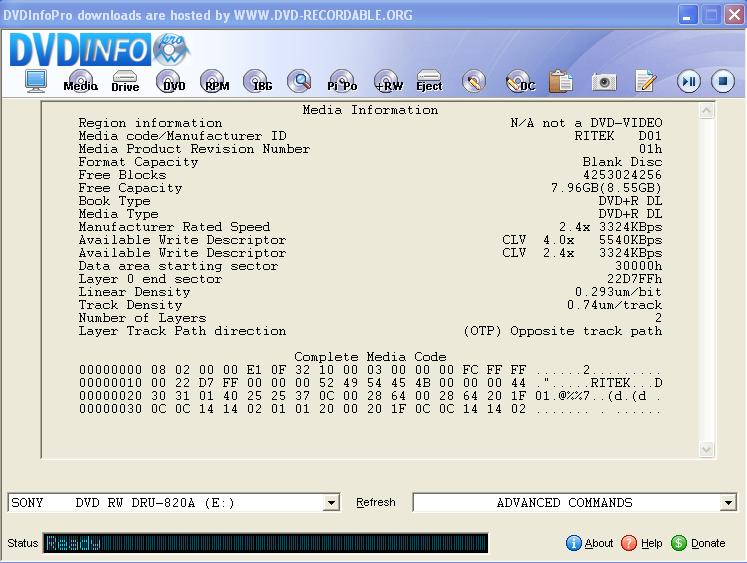The height and width of the screenshot is (563, 747).
Task: Click '(OTP) Opposite track path' value
Action: pyautogui.click(x=563, y=331)
